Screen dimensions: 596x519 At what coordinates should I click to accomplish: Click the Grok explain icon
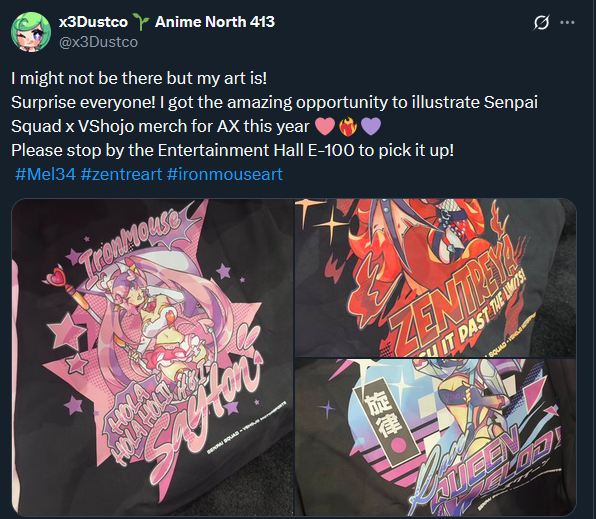541,22
